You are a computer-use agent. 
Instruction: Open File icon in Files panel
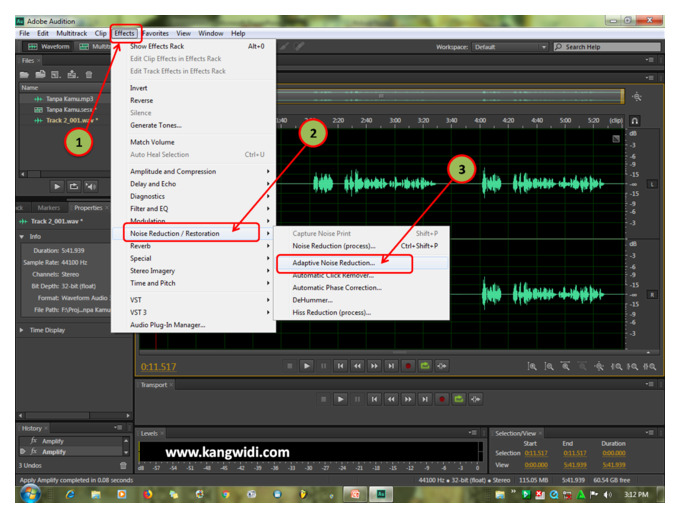24,75
